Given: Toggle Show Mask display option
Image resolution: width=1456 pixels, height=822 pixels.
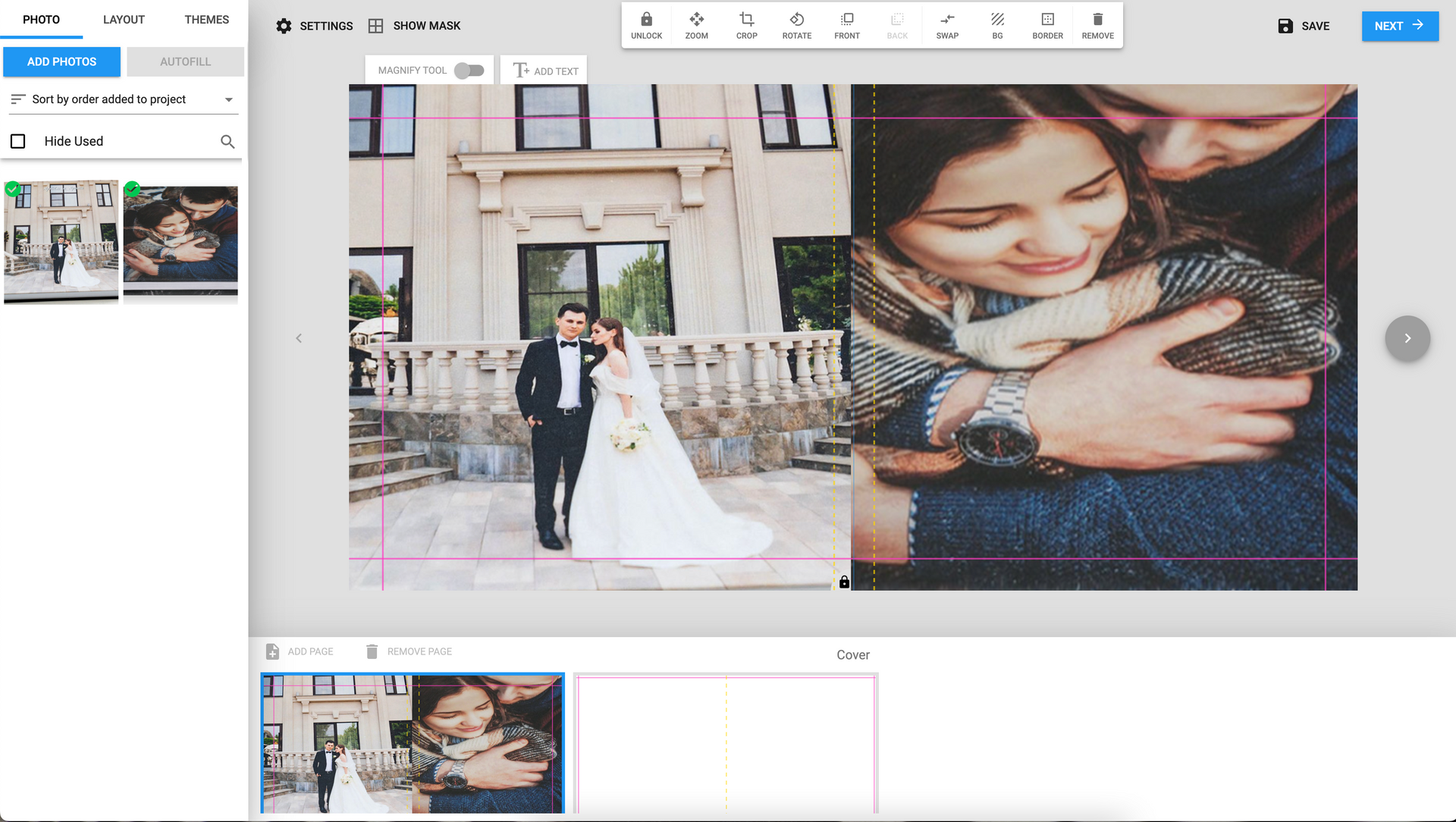Looking at the screenshot, I should [x=415, y=26].
